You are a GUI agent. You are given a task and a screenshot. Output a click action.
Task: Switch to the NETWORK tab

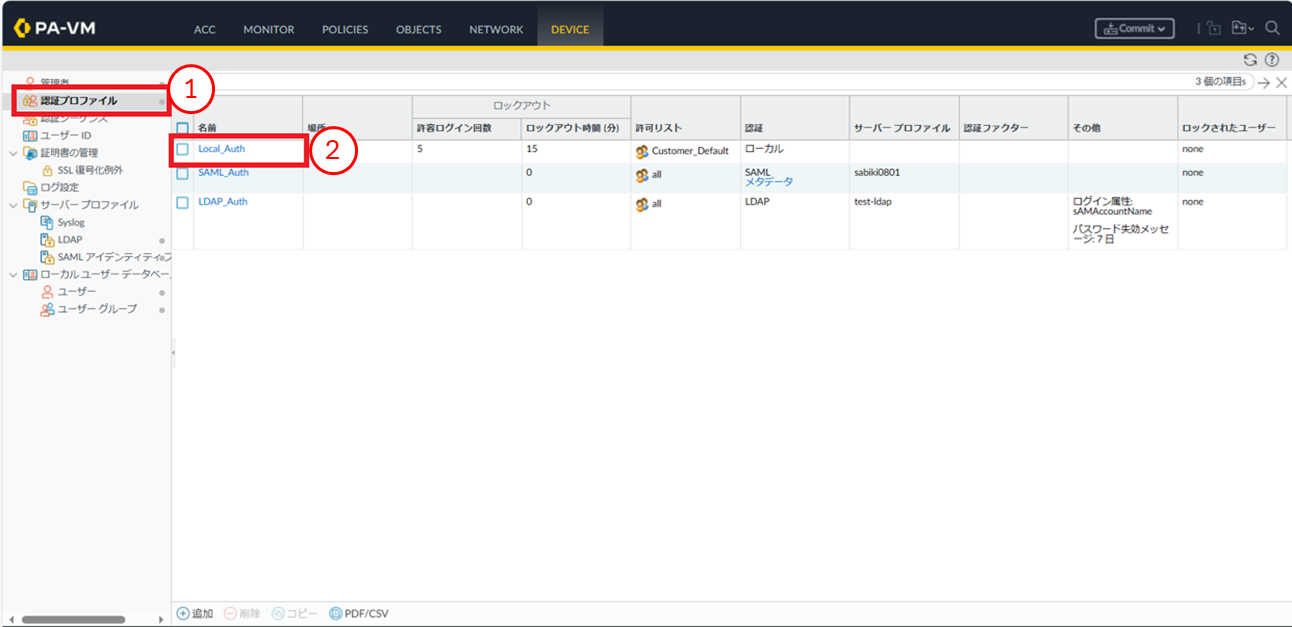point(497,29)
